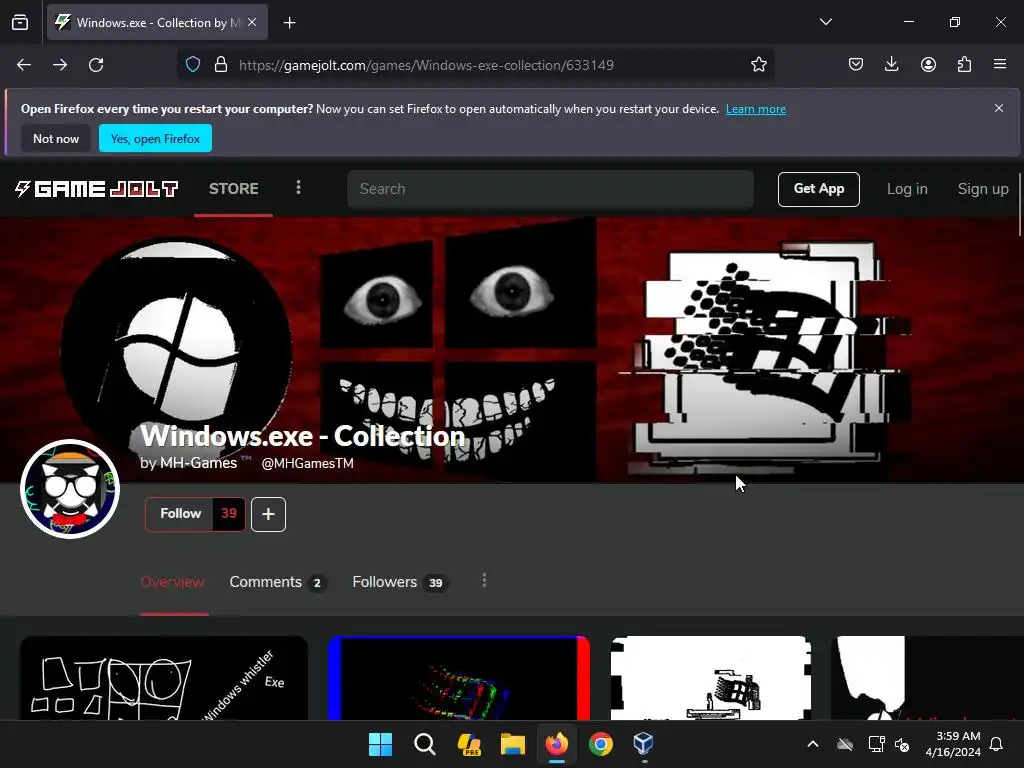Image resolution: width=1024 pixels, height=768 pixels.
Task: Click the Get App button
Action: coord(818,189)
